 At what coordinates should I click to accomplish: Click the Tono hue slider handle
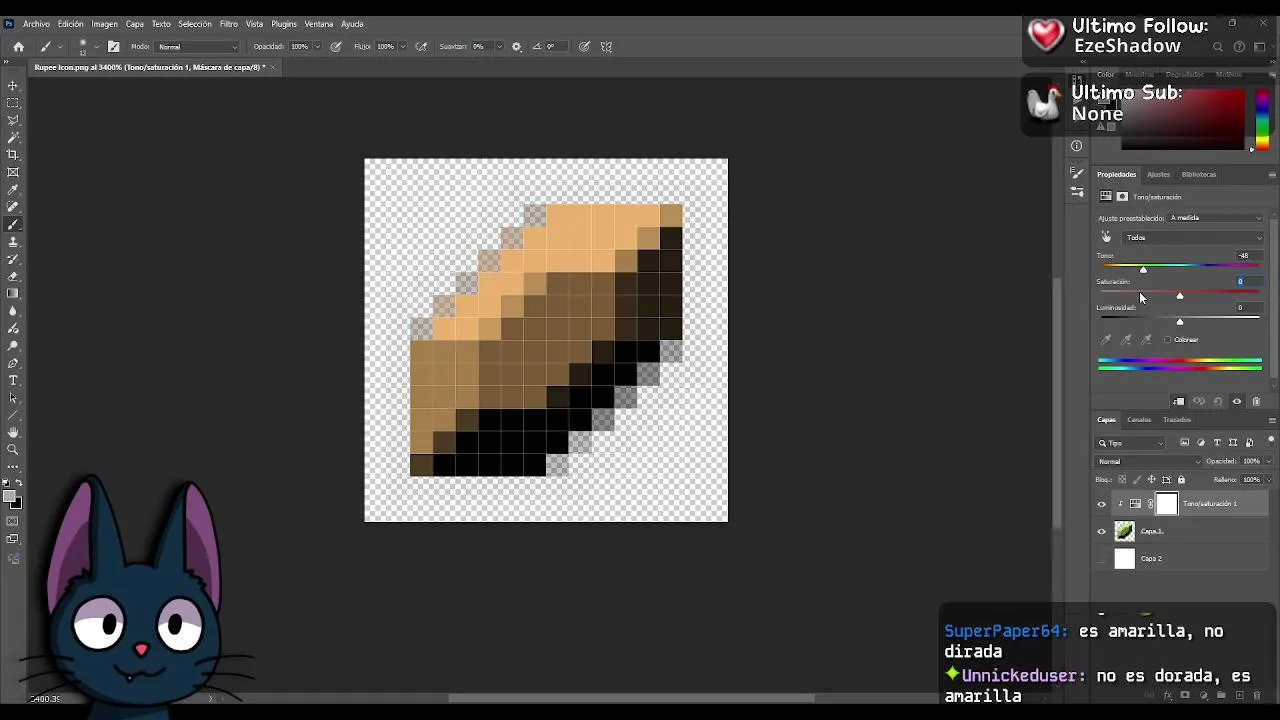tap(1143, 270)
